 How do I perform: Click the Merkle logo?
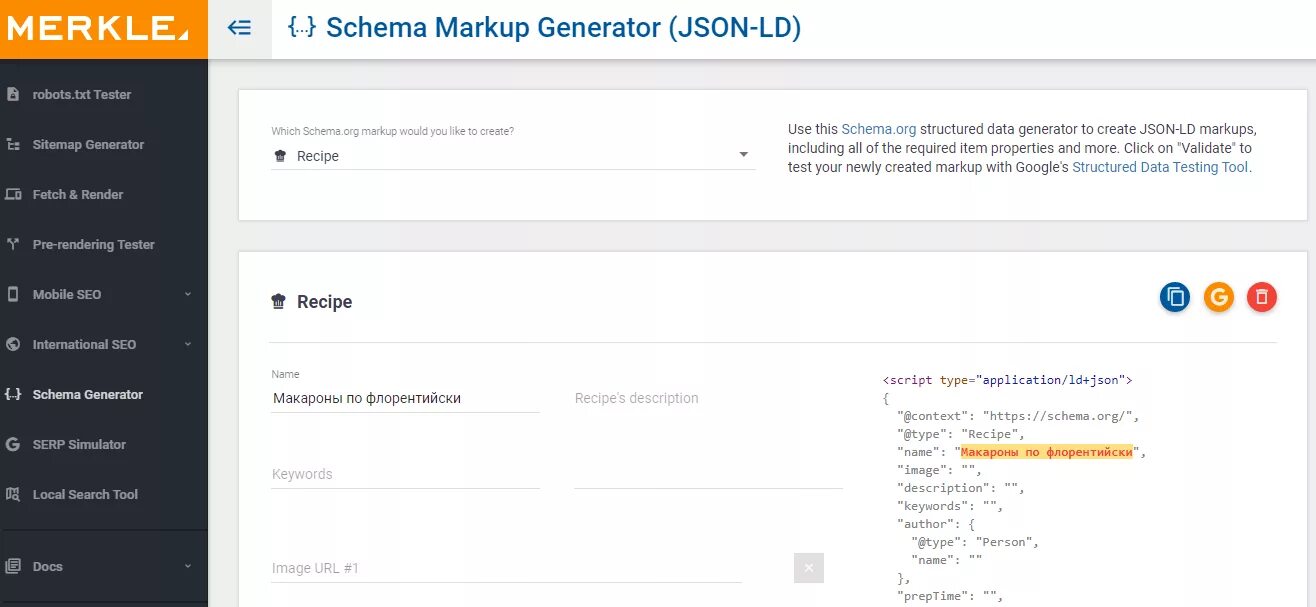click(98, 29)
